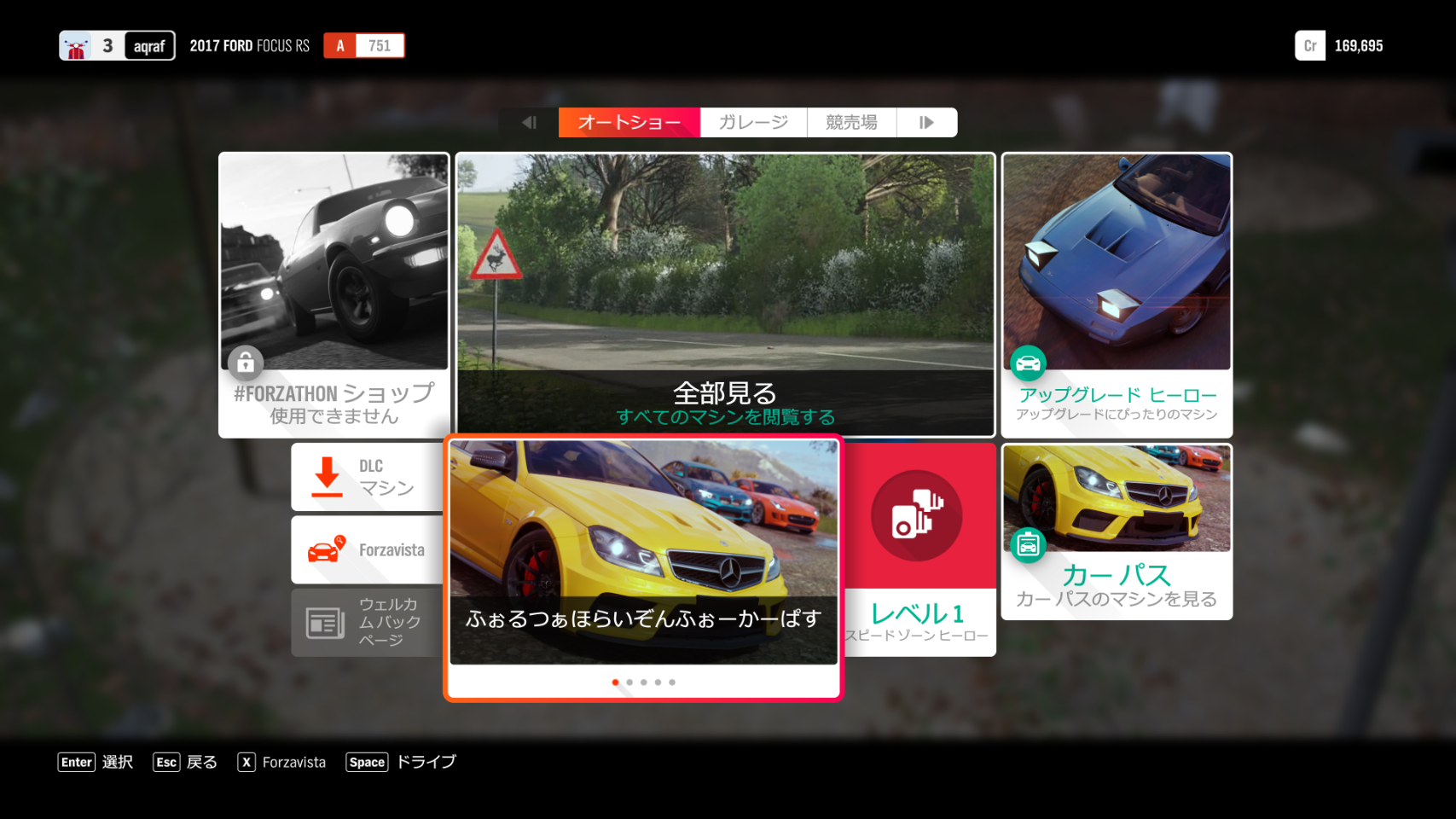Click the 2017 FORD FOCUS RS label

click(x=250, y=46)
